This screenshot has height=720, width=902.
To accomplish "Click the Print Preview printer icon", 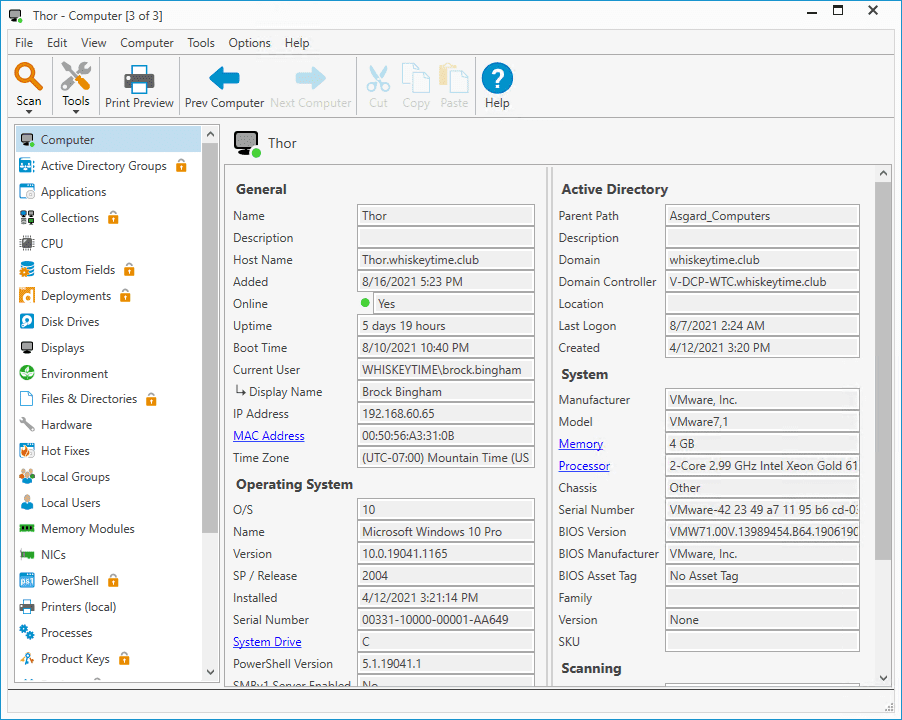I will coord(139,79).
